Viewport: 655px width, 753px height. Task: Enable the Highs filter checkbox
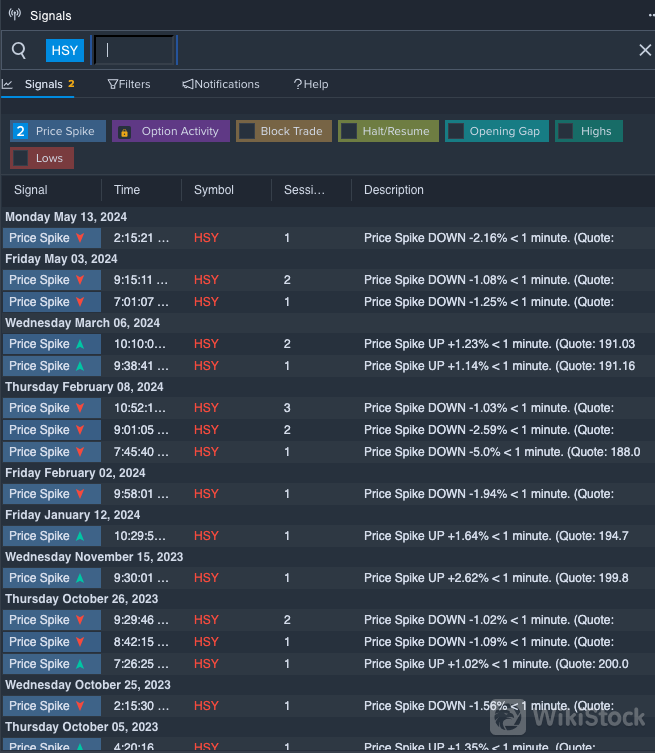click(566, 131)
